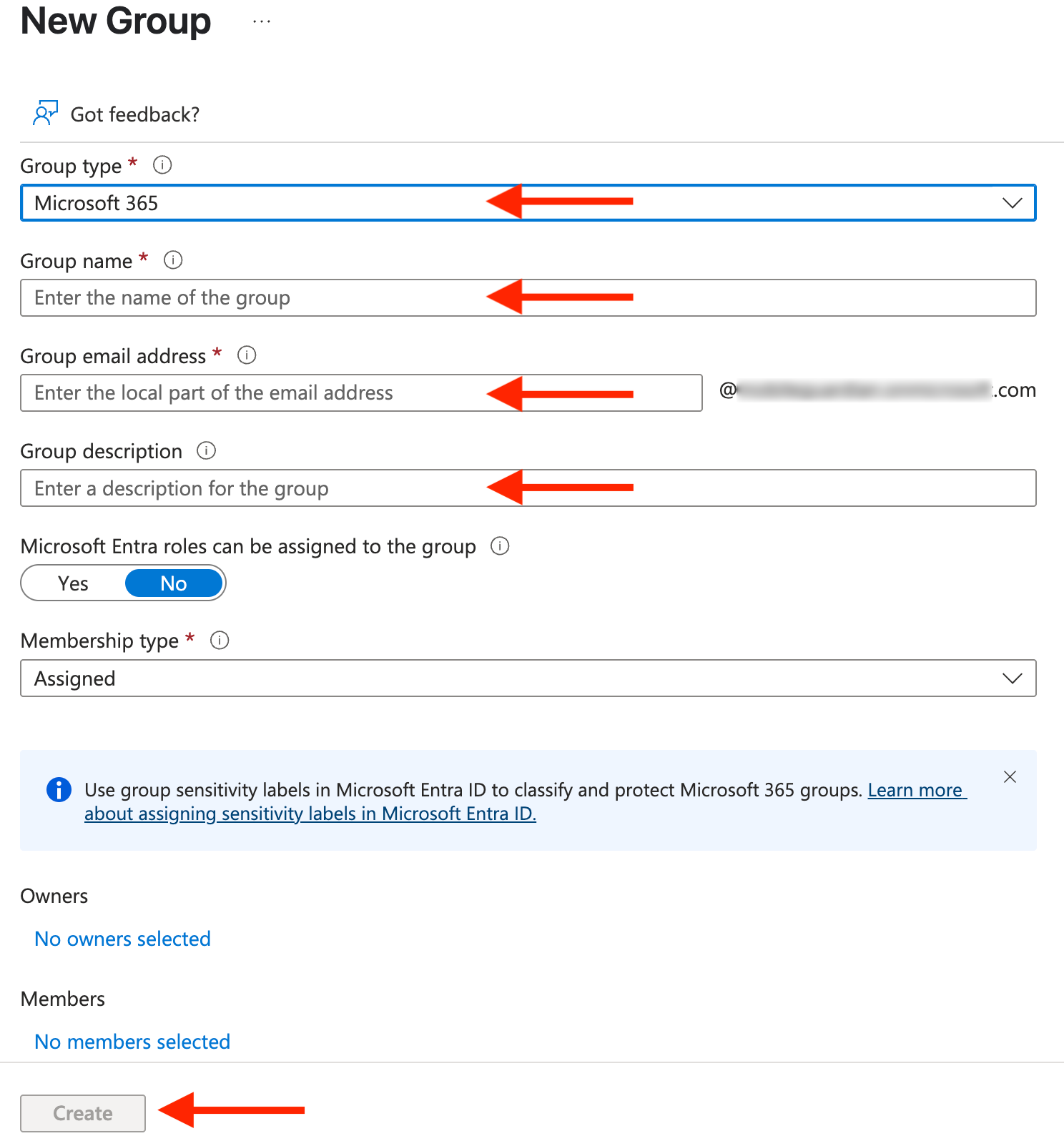Show info tooltip for Group email address
The image size is (1064, 1141).
click(x=247, y=355)
